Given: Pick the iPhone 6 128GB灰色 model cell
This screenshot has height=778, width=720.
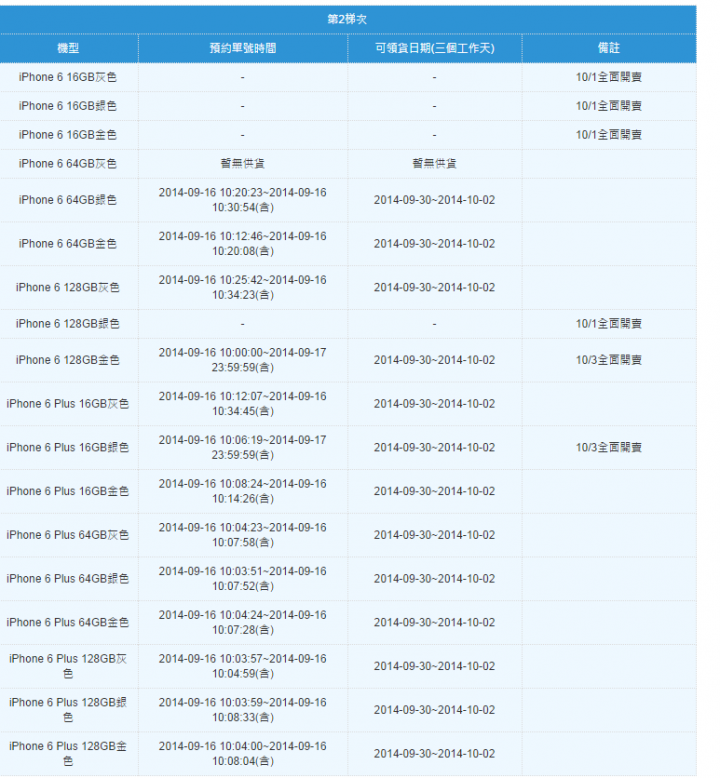Looking at the screenshot, I should tap(68, 288).
